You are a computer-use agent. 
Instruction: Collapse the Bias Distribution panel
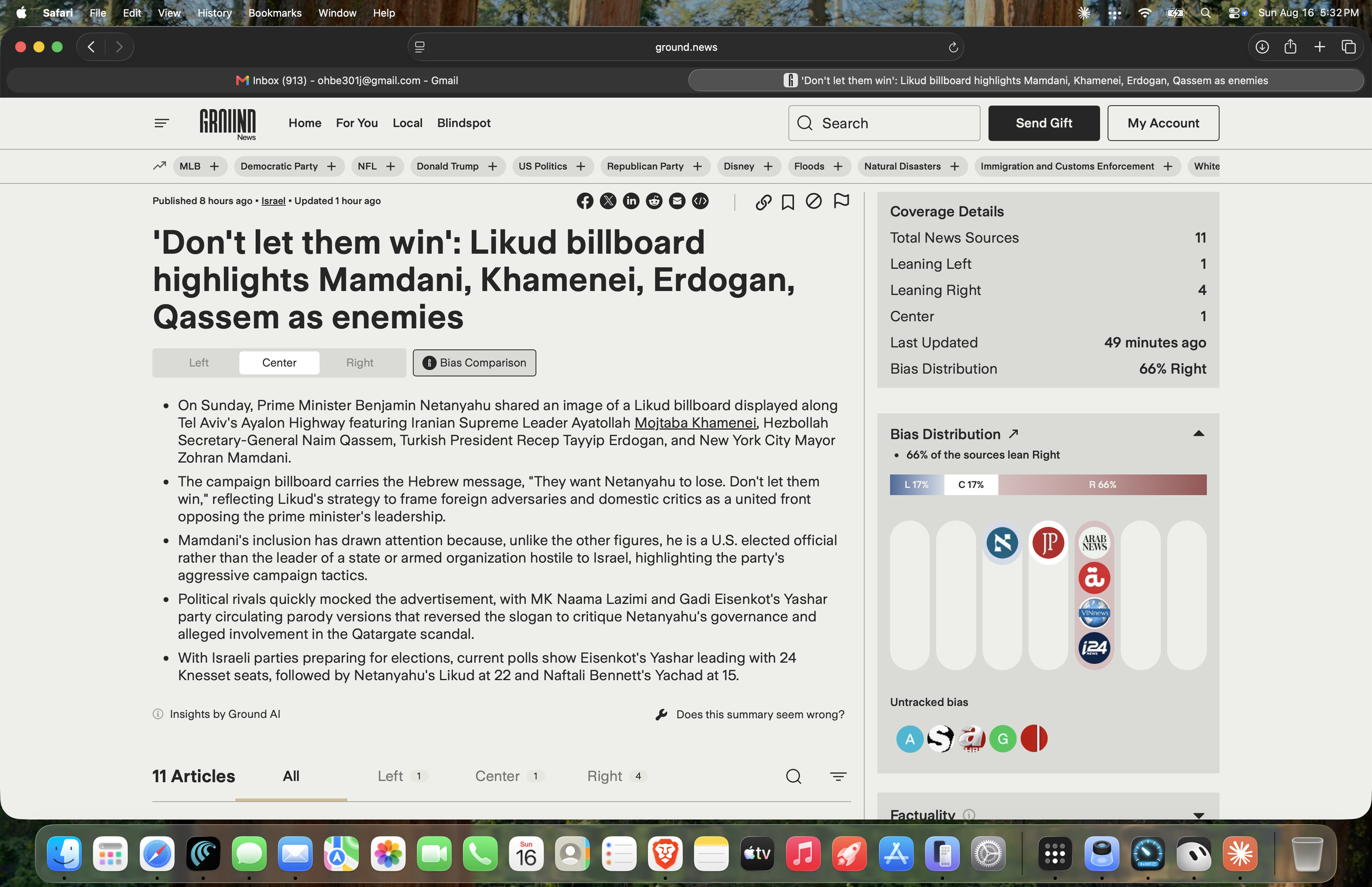pos(1199,434)
